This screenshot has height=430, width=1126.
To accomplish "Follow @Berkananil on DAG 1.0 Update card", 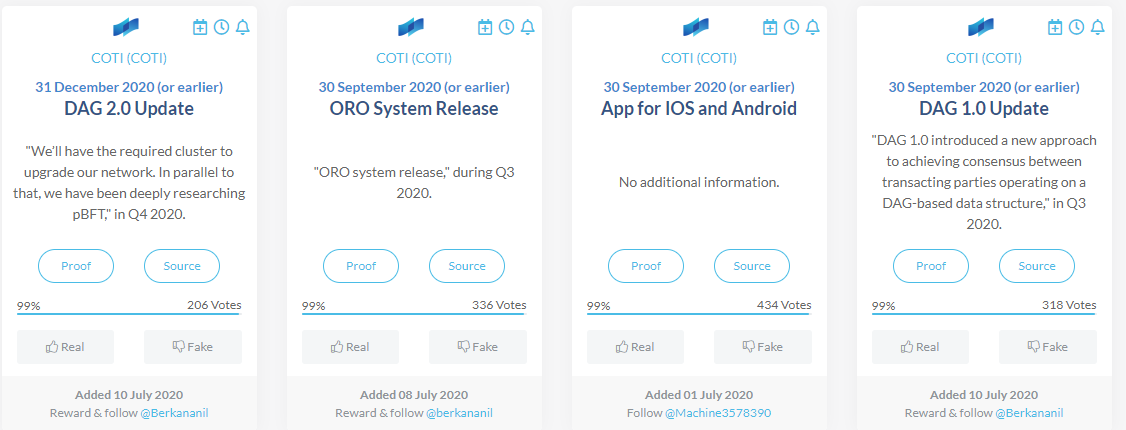I will pos(1028,413).
